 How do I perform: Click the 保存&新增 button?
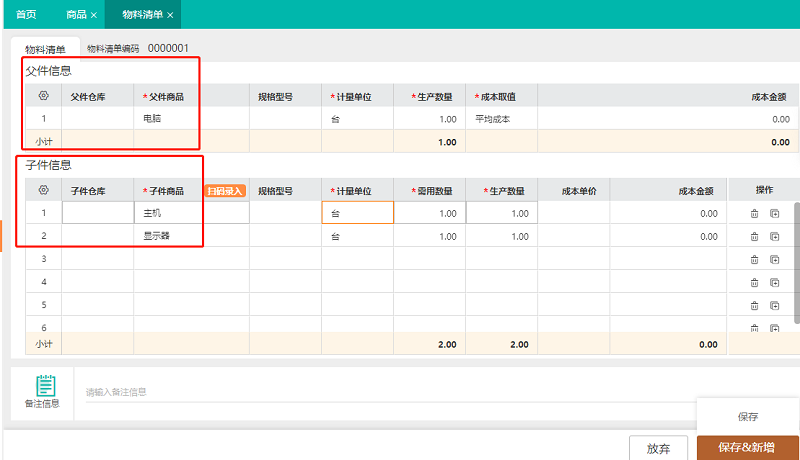tap(747, 447)
